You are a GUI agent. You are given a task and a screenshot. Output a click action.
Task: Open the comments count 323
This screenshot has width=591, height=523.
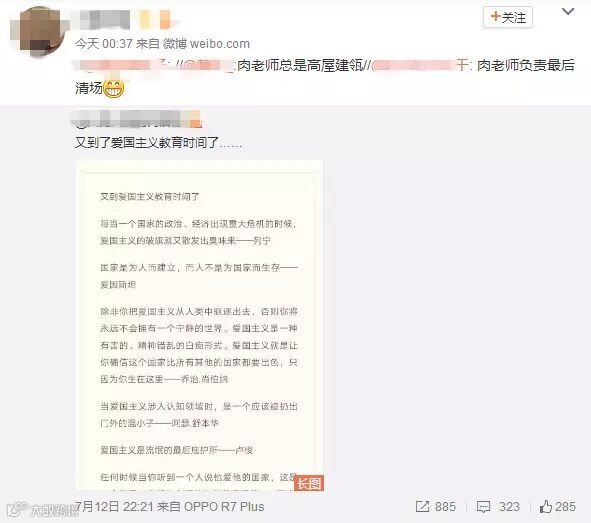point(509,507)
